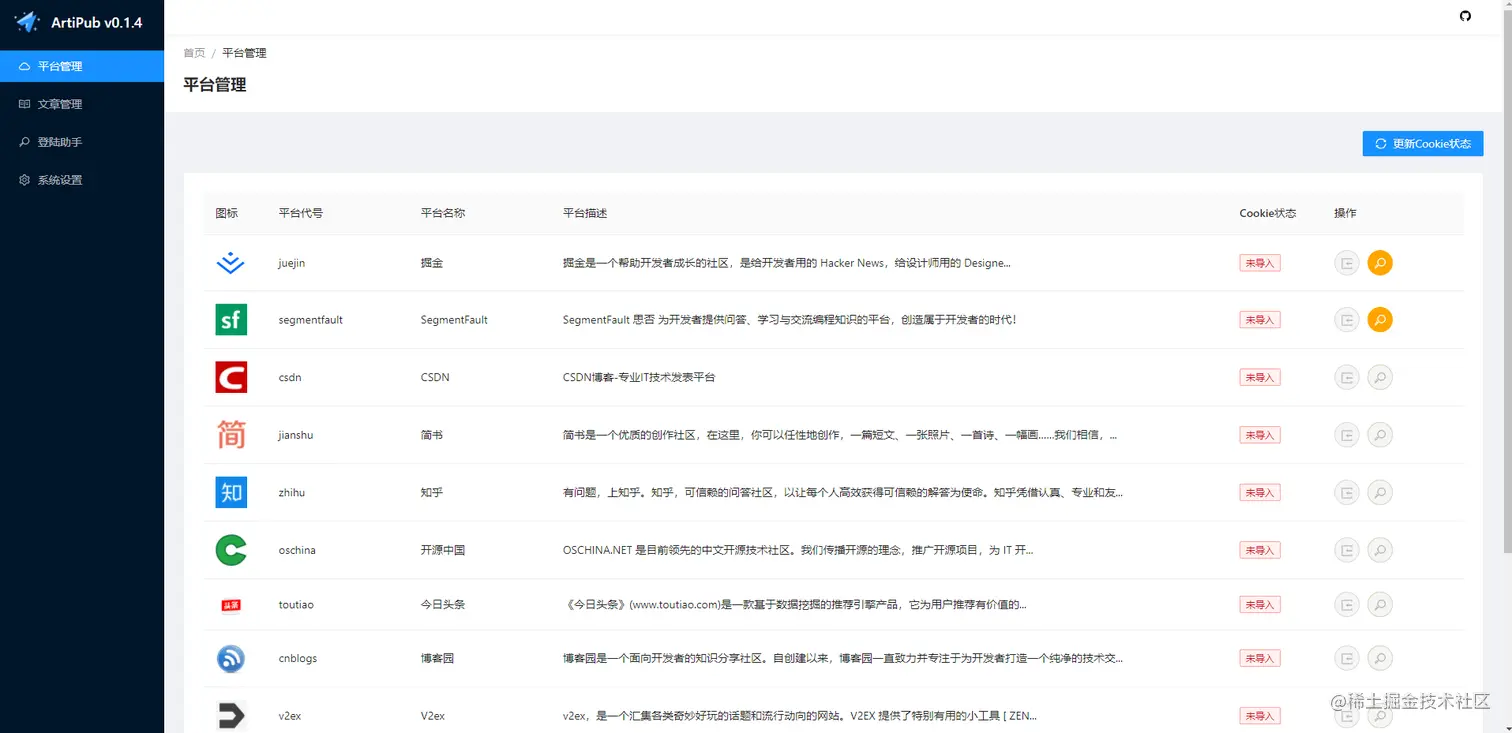Click login icon for cnblogs row
This screenshot has width=1512, height=733.
click(1347, 658)
